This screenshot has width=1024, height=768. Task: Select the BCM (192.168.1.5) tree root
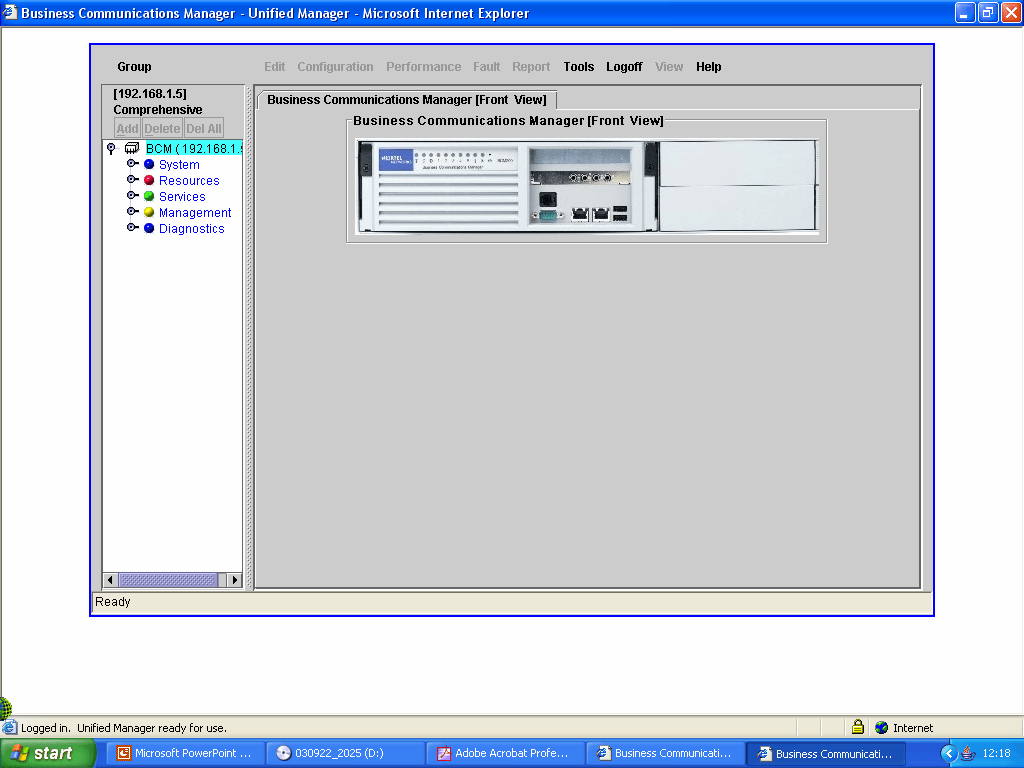[x=193, y=148]
